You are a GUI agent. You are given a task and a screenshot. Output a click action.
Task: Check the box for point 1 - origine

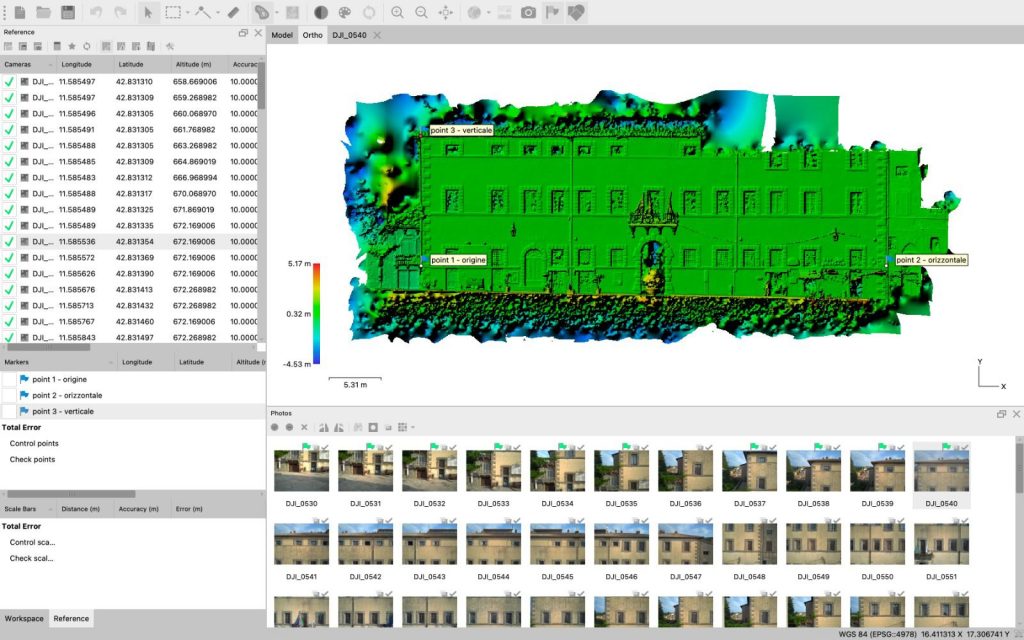9,380
